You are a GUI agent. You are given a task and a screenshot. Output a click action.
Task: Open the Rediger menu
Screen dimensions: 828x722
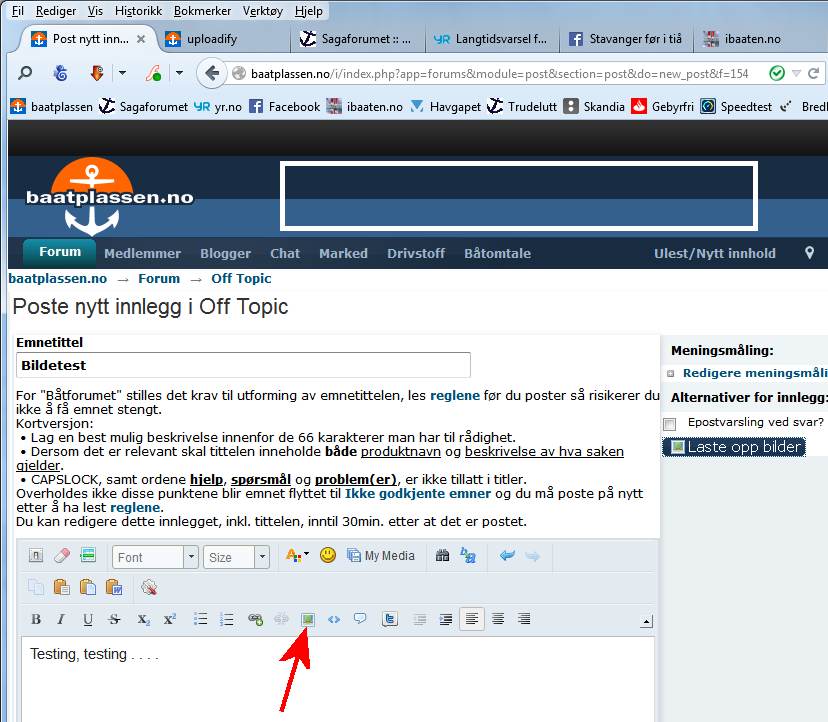tap(55, 11)
